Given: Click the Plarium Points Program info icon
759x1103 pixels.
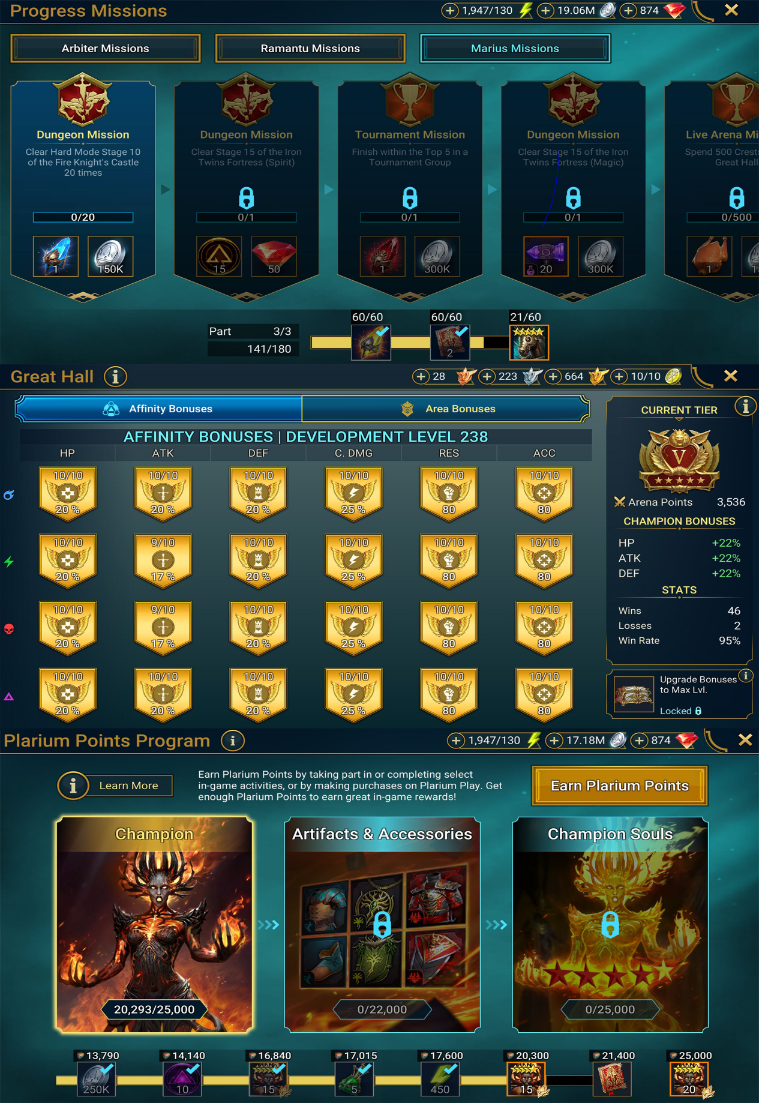Looking at the screenshot, I should (233, 740).
